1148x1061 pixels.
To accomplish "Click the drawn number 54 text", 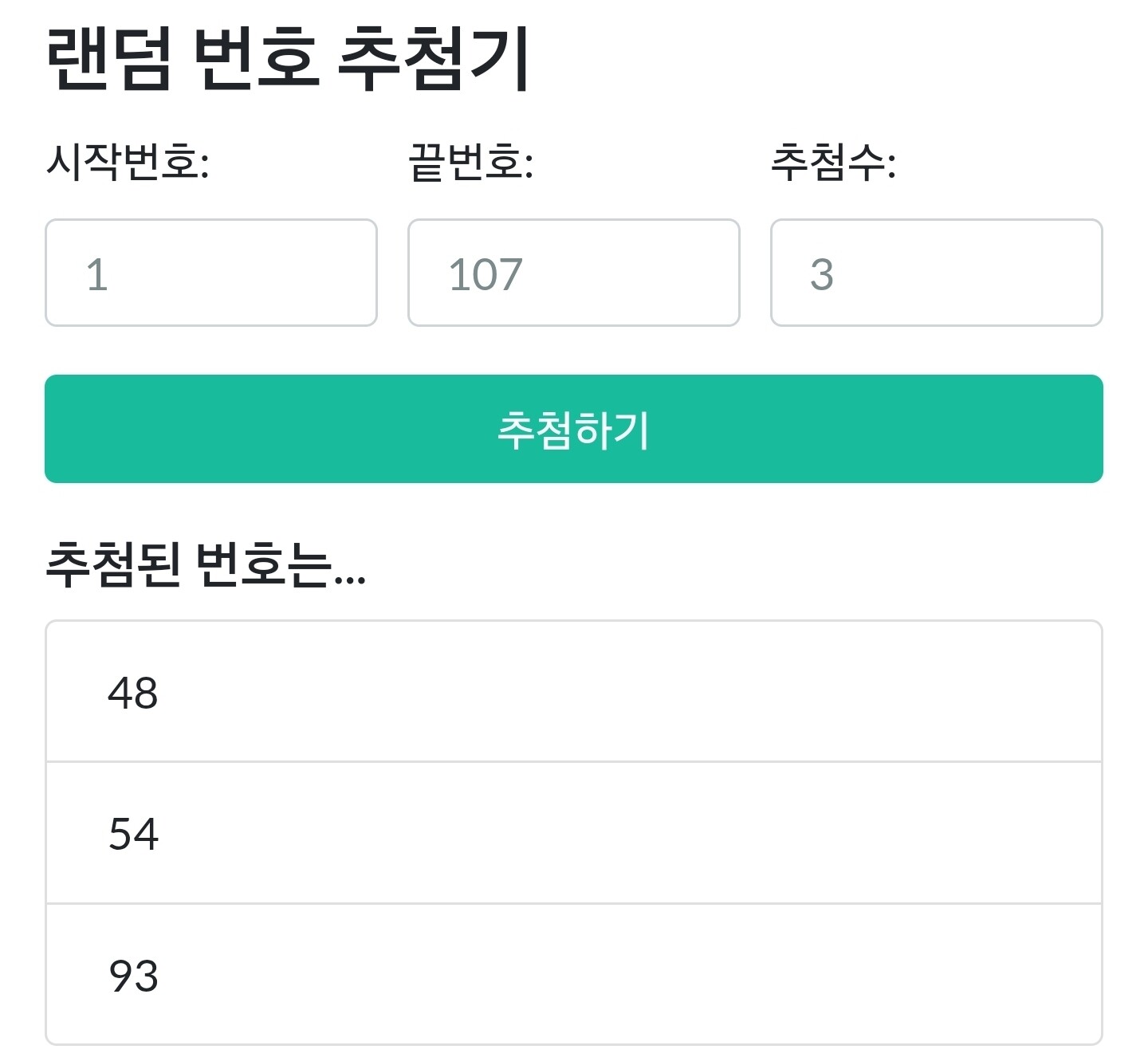I will pyautogui.click(x=133, y=834).
